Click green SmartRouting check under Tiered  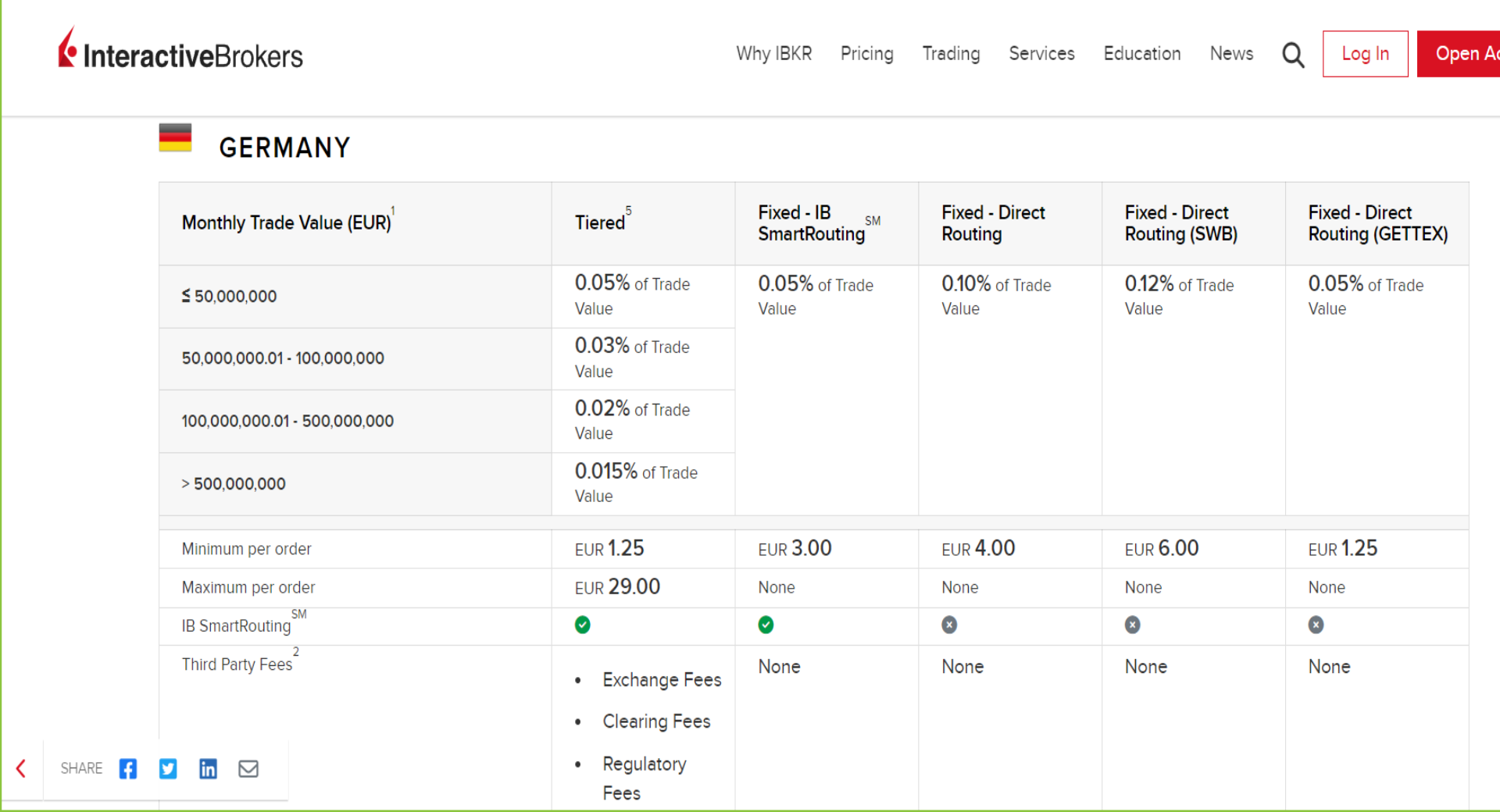point(583,625)
